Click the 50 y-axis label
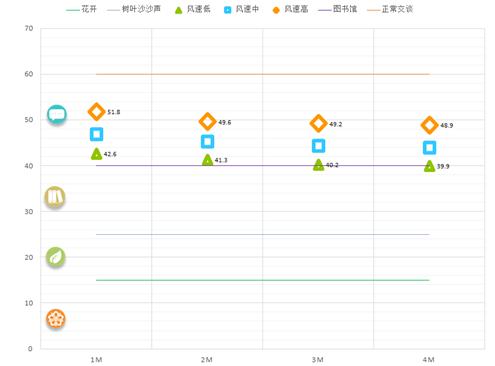The height and width of the screenshot is (366, 495). 29,120
